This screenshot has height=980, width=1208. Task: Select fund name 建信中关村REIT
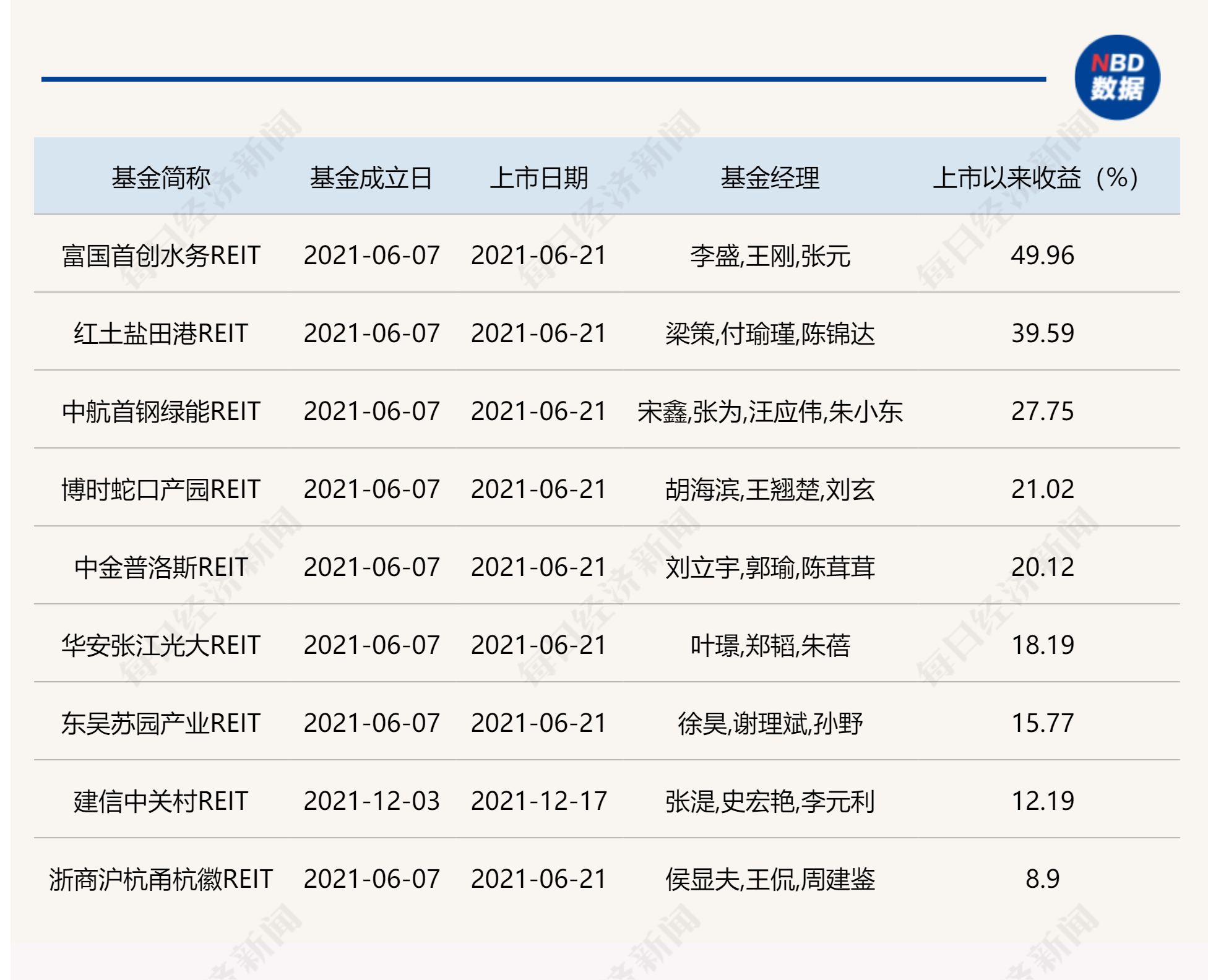coord(161,801)
